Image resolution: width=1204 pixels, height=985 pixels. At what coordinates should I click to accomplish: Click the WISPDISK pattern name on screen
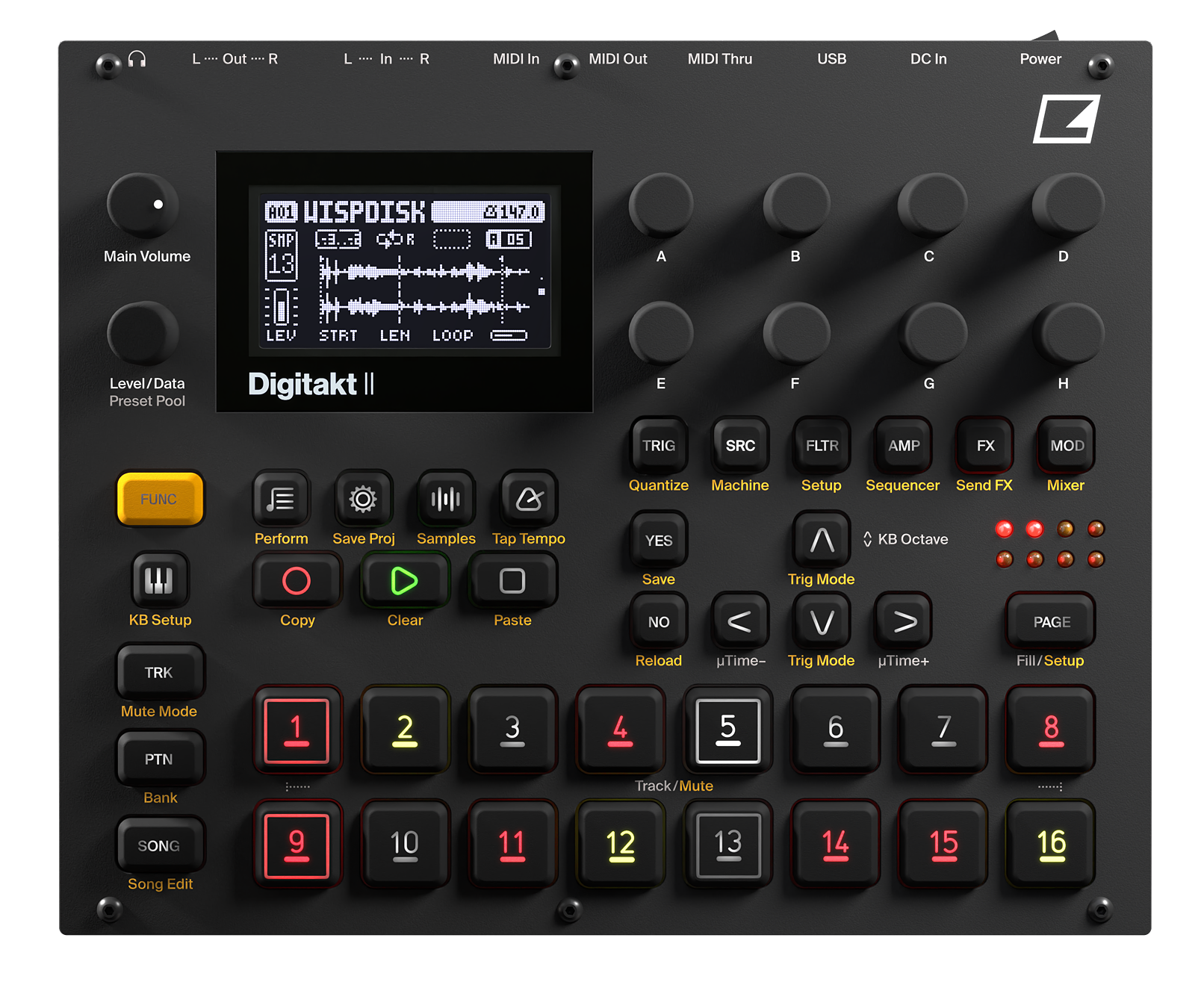tap(364, 212)
